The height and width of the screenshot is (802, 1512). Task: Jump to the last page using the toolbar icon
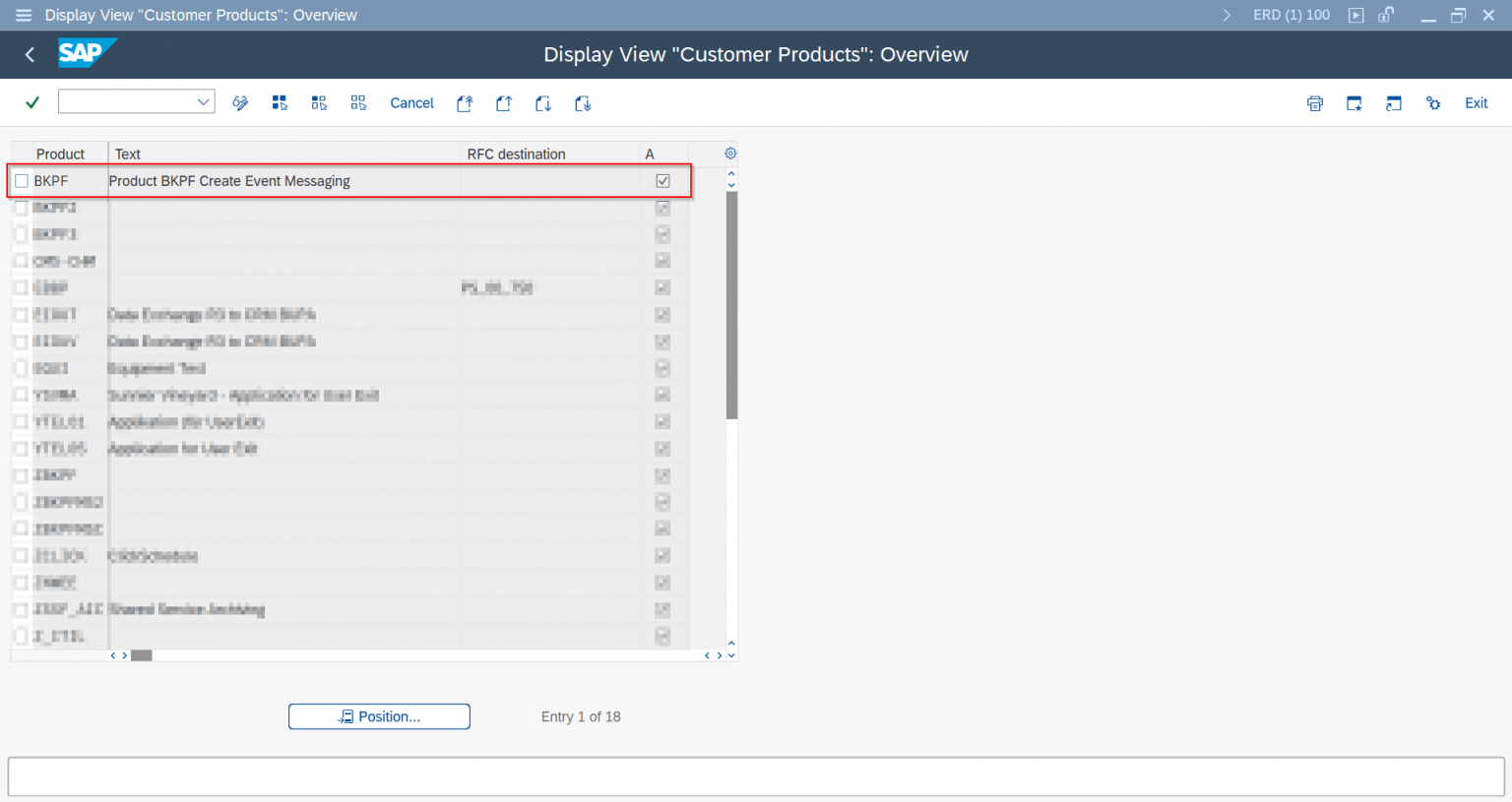pos(583,103)
